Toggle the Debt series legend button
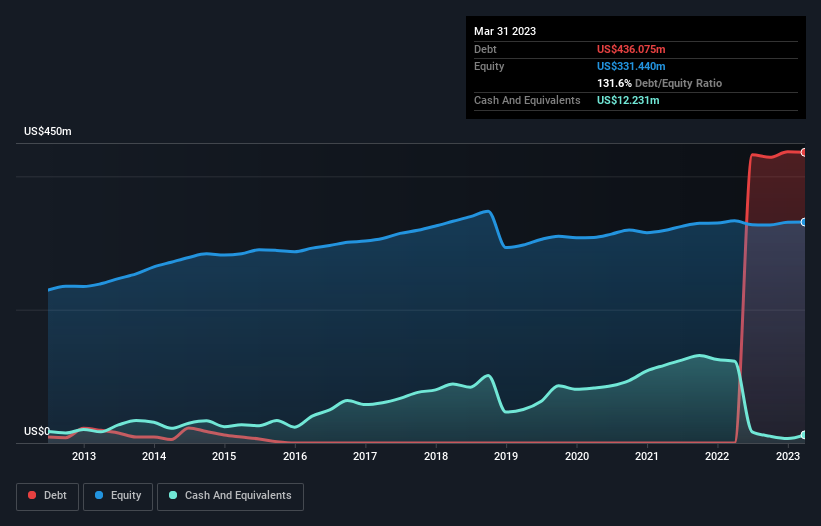The height and width of the screenshot is (526, 821). (x=48, y=496)
